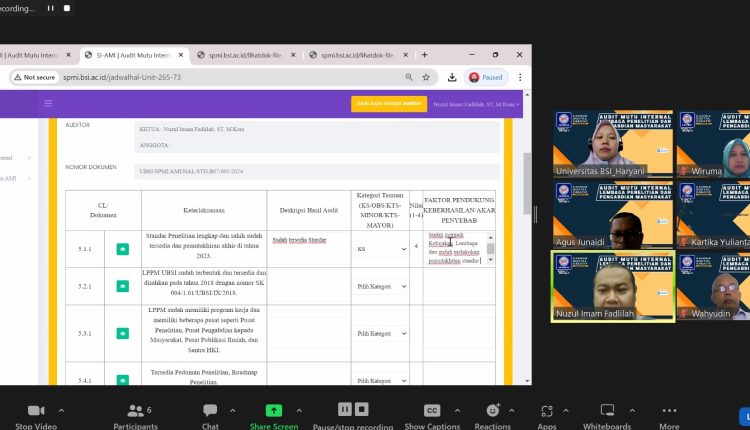Open the Nuzul Imam Fadlilah user dropdown
This screenshot has width=750, height=430.
476,104
